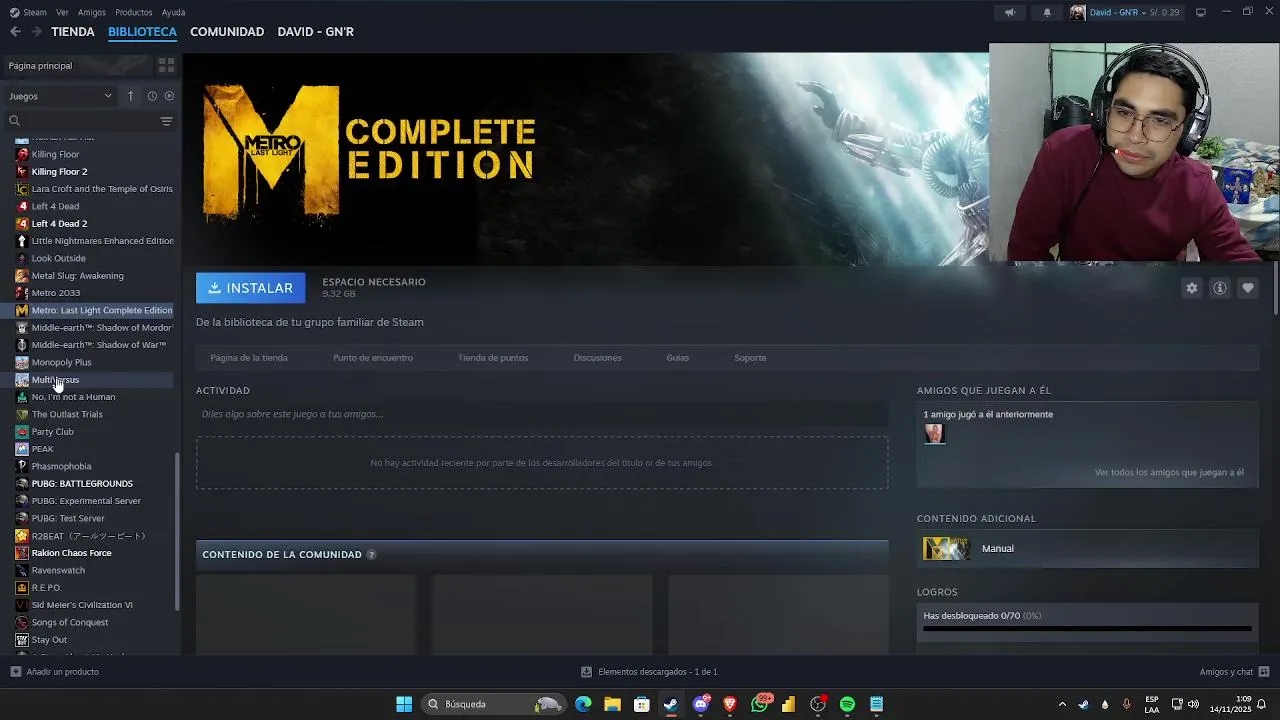This screenshot has width=1280, height=720.
Task: Click the achievements progress bar
Action: pyautogui.click(x=1087, y=629)
